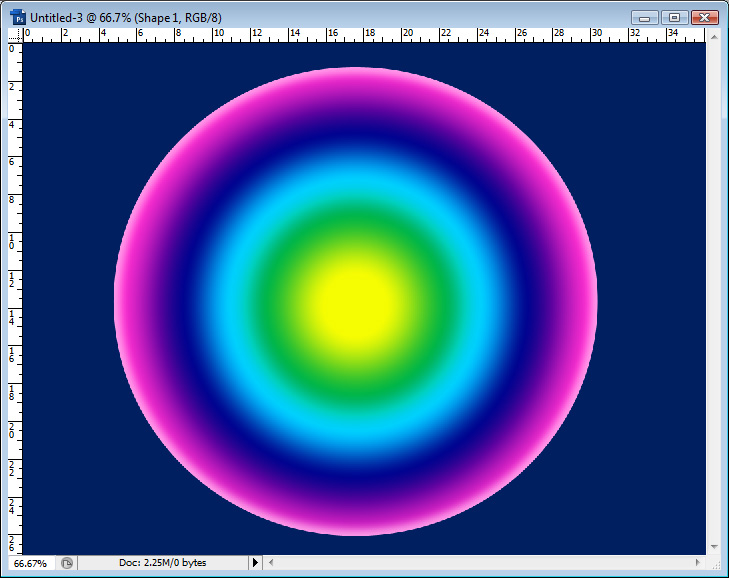Click the ruler origin corner box

pos(14,33)
